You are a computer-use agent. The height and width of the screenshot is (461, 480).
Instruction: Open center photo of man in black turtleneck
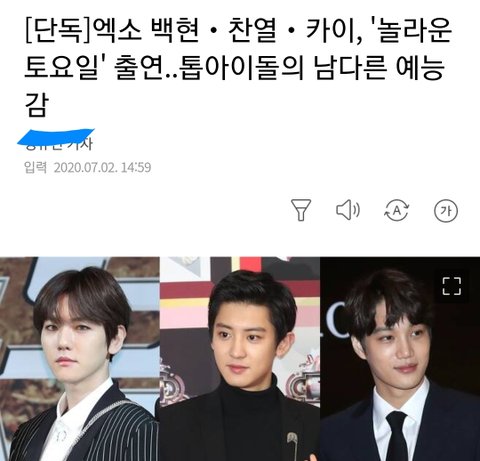(240, 359)
